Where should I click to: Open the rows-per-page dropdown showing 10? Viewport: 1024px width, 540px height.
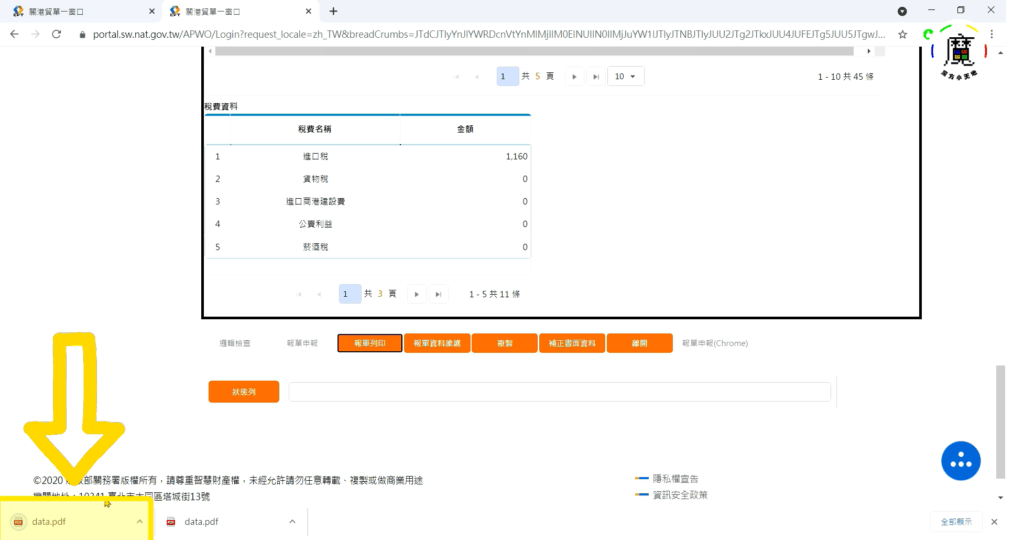pyautogui.click(x=626, y=76)
